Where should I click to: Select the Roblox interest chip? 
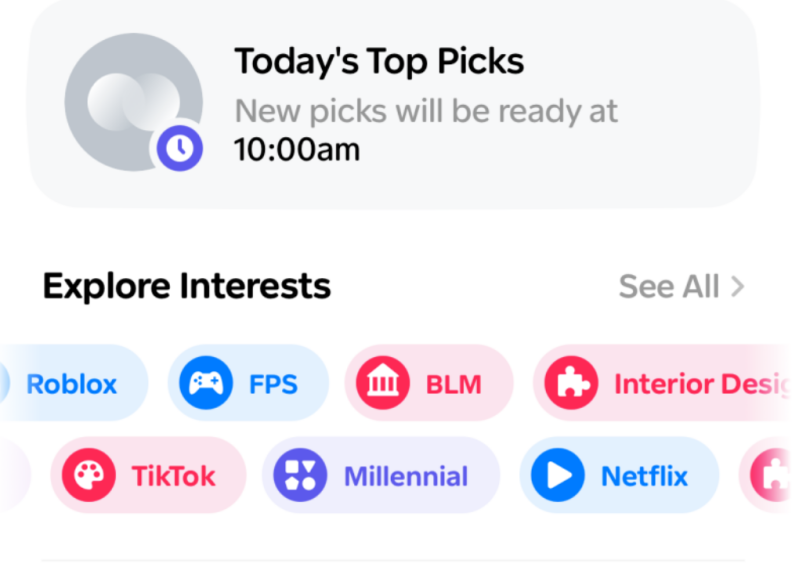(x=72, y=384)
